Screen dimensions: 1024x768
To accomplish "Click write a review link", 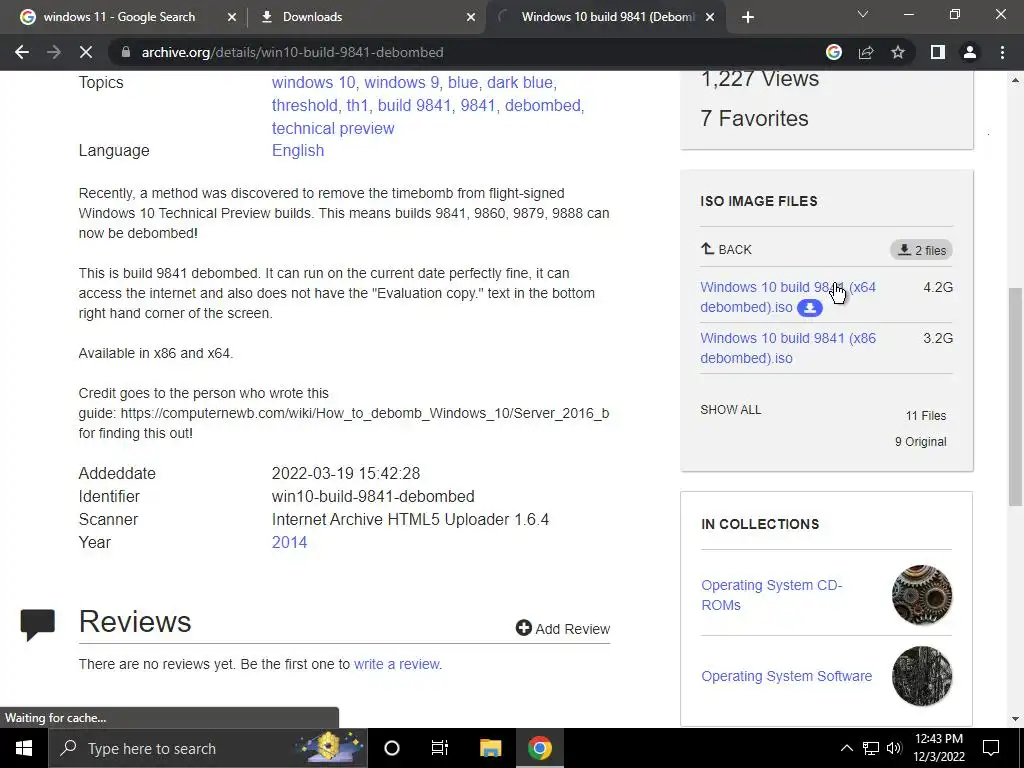I will [x=396, y=664].
